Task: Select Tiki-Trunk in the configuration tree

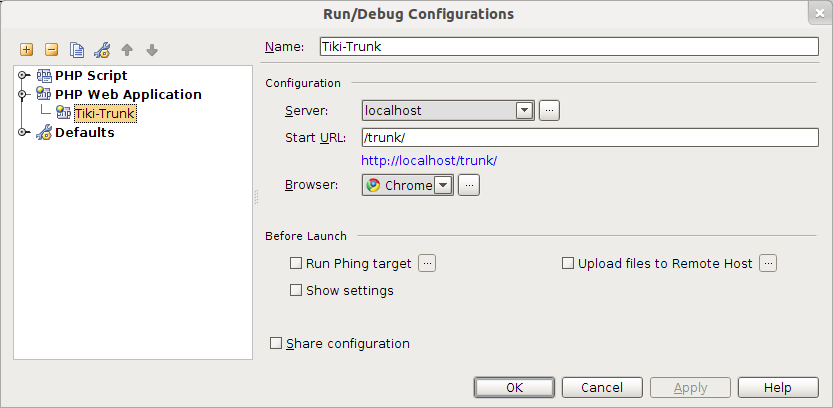Action: (x=105, y=113)
